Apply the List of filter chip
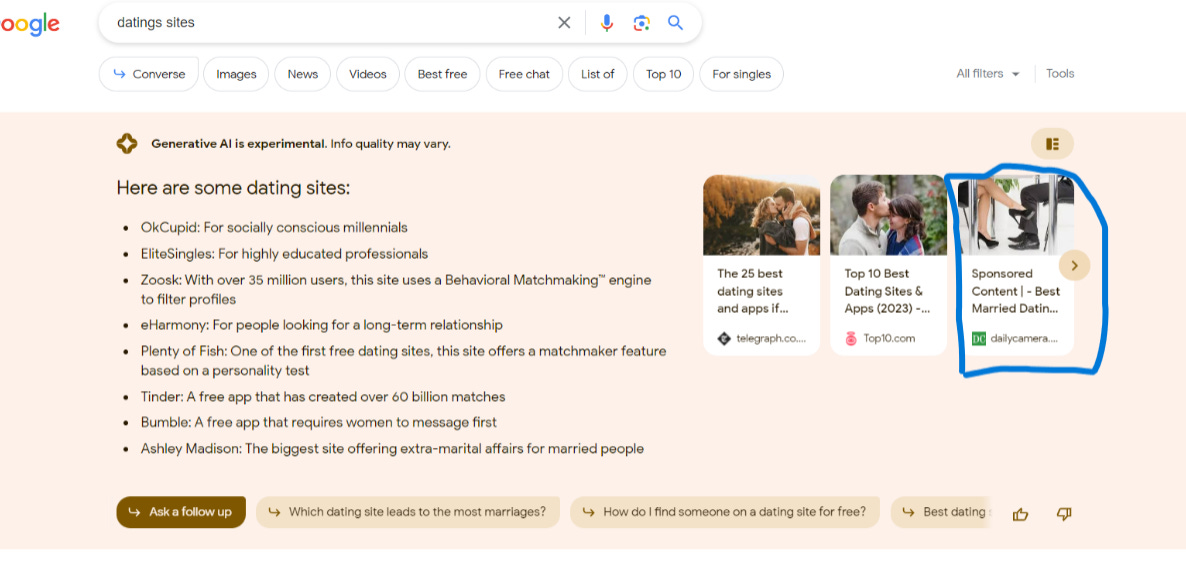 point(598,74)
